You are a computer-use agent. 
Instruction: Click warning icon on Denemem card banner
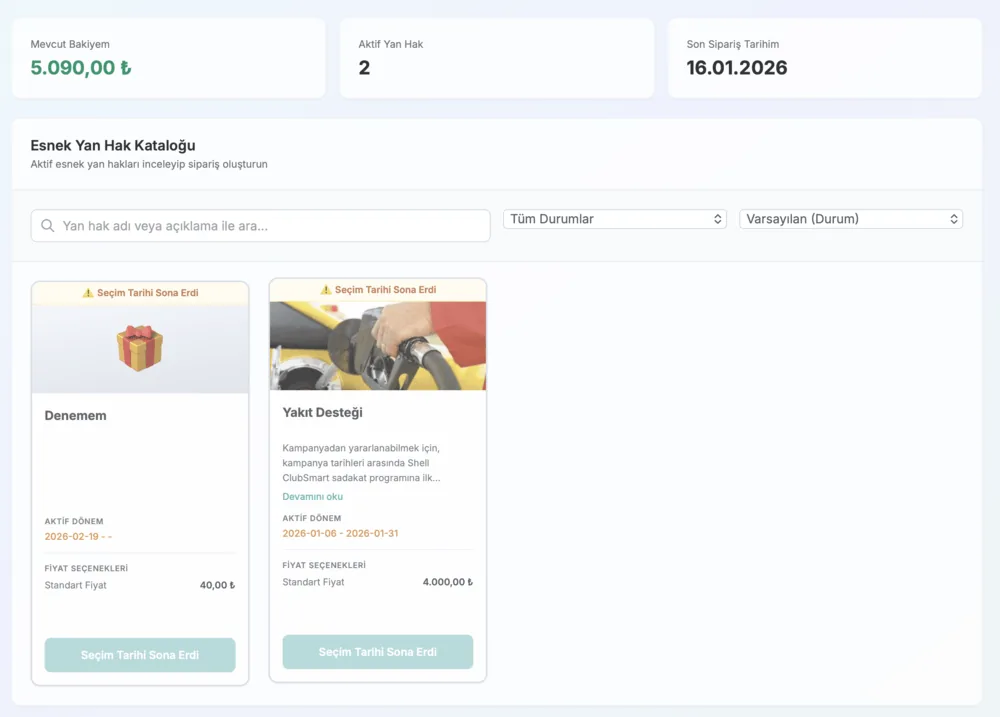click(x=88, y=293)
